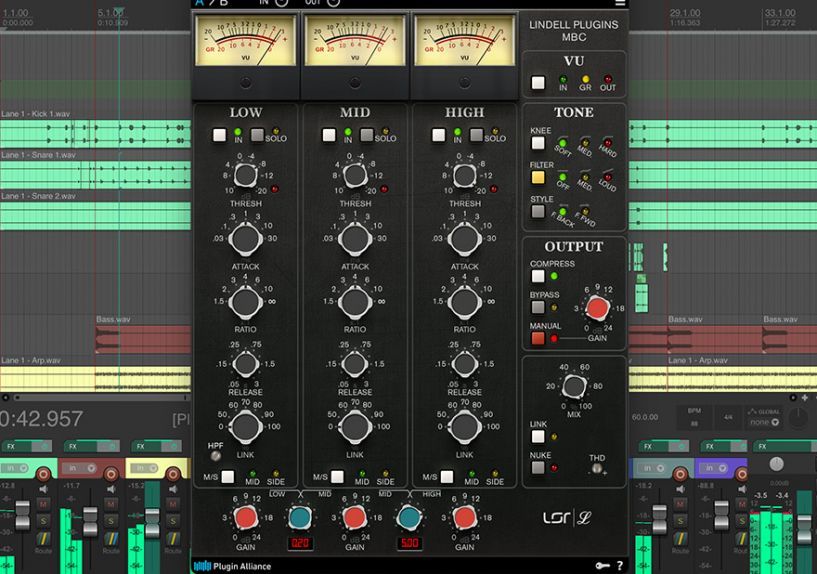The width and height of the screenshot is (817, 574).
Task: Solo the MID band
Action: (x=367, y=135)
